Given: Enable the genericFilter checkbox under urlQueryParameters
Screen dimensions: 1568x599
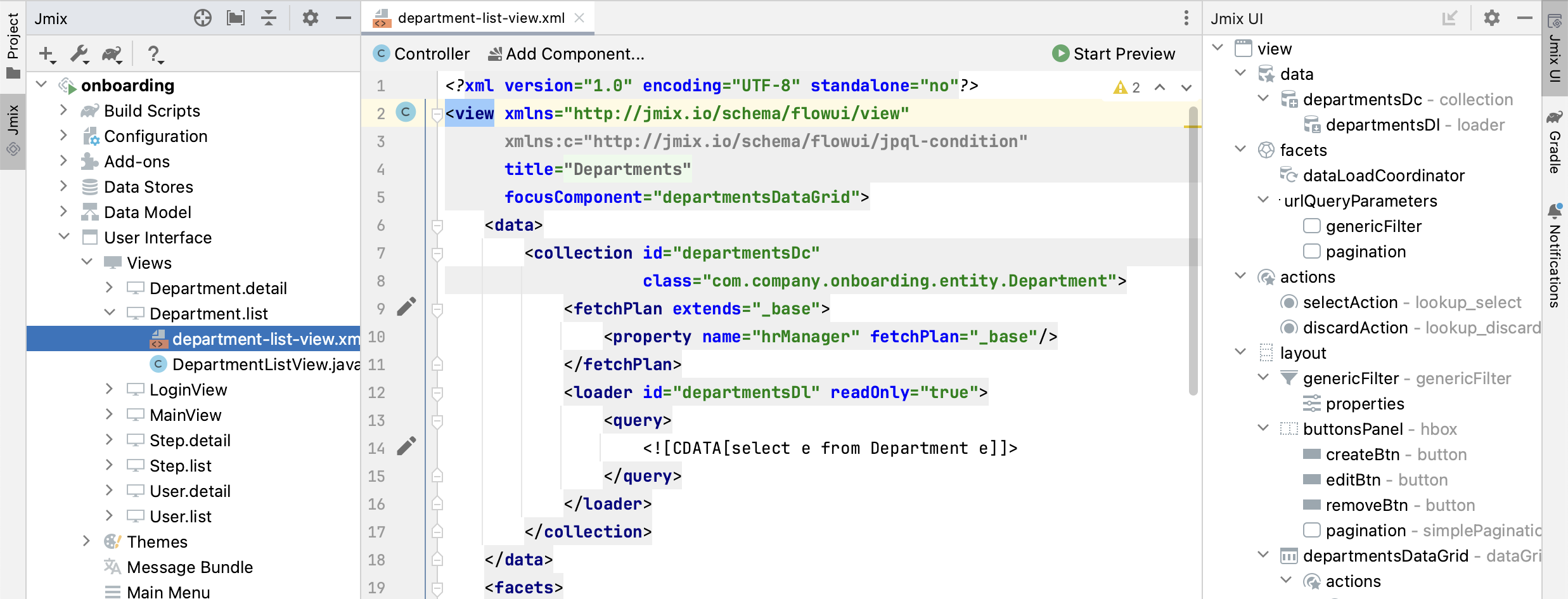Looking at the screenshot, I should point(1311,226).
